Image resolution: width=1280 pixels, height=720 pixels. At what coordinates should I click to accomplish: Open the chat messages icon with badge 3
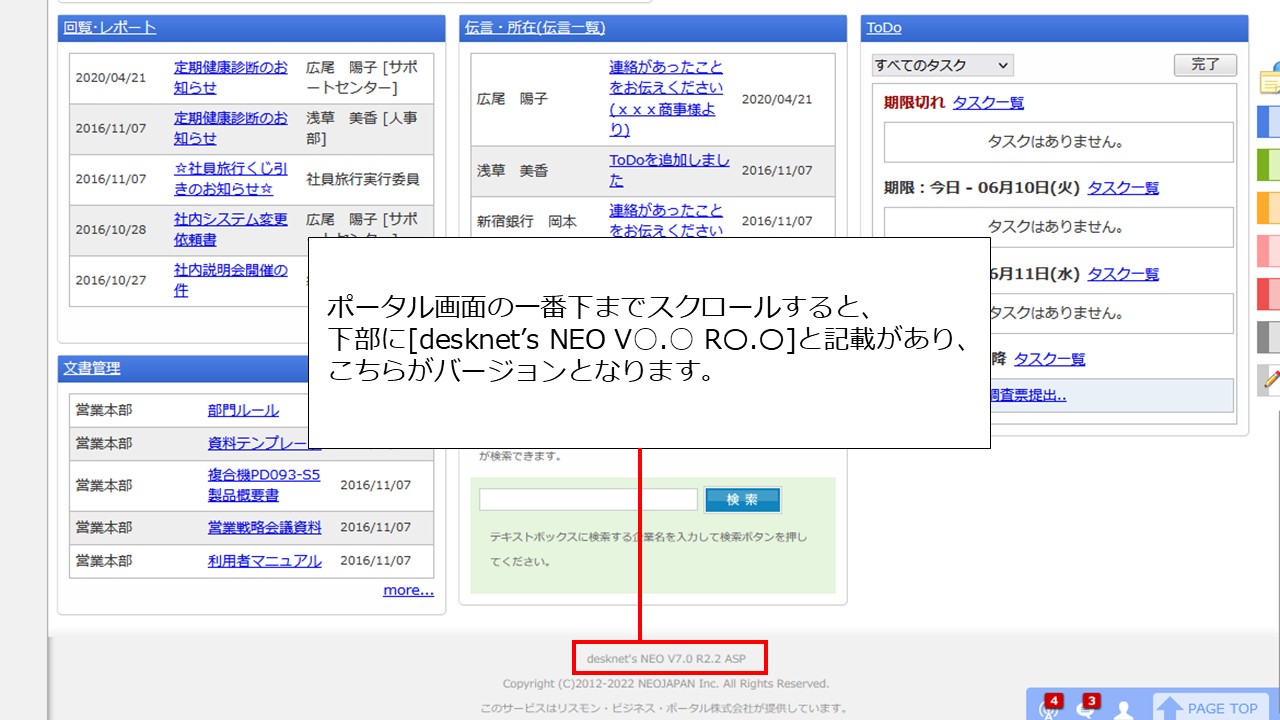click(1087, 706)
